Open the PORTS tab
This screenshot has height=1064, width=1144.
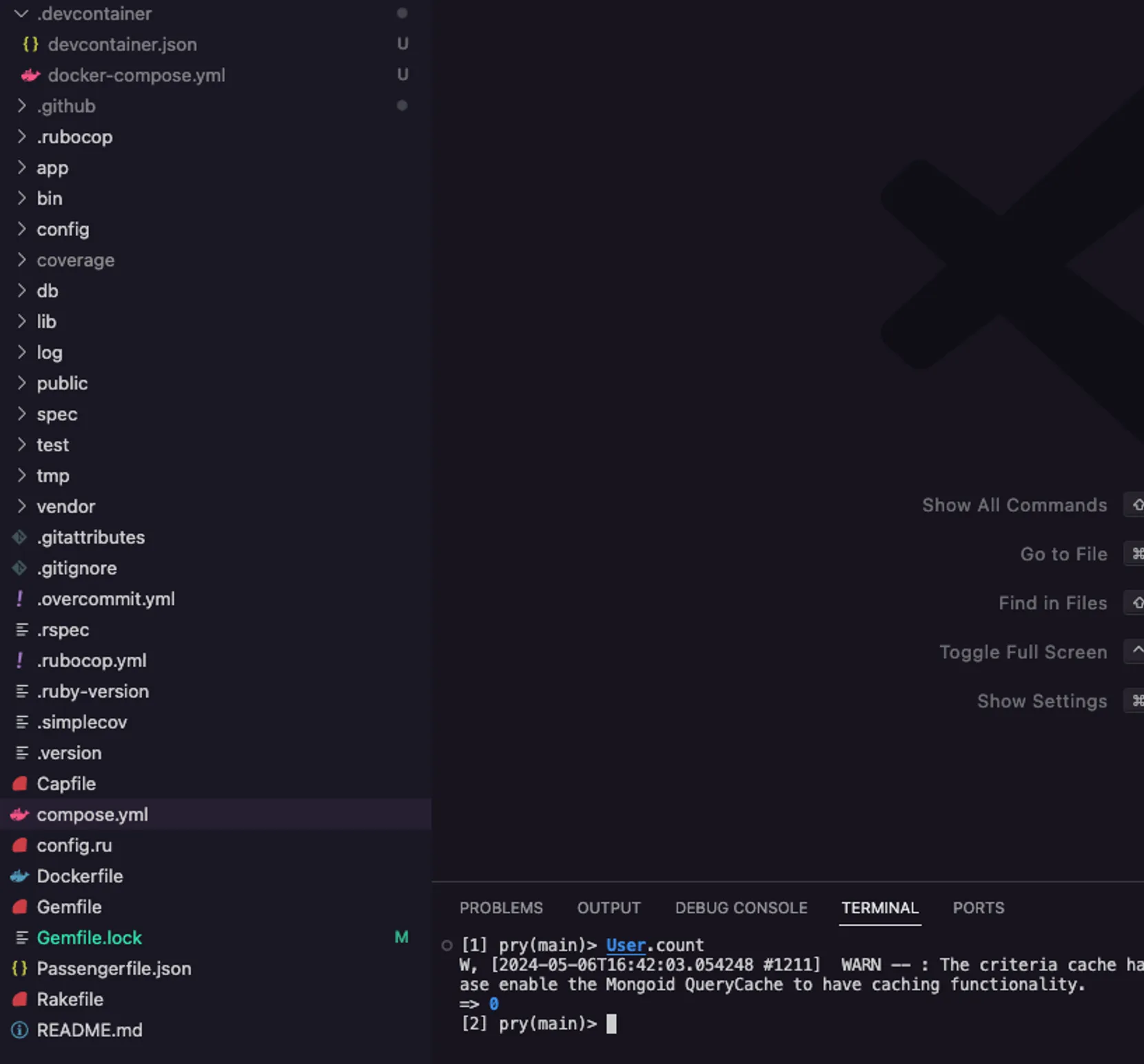pos(978,908)
